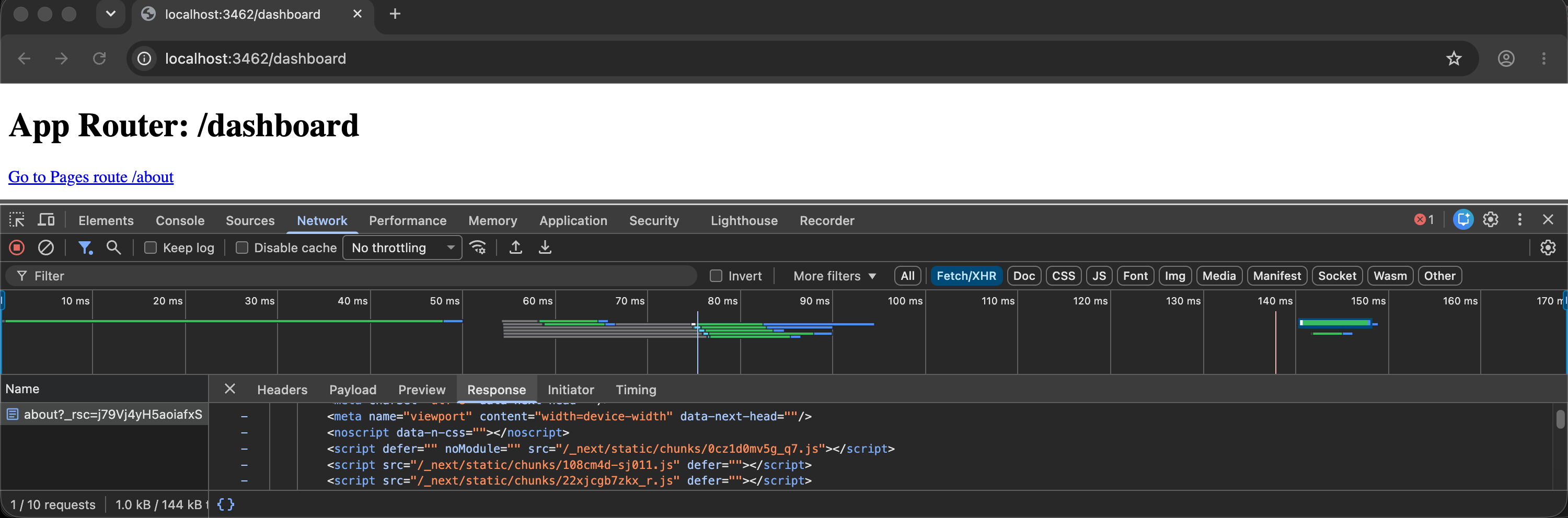Open the browser profile icon

pyautogui.click(x=1506, y=58)
